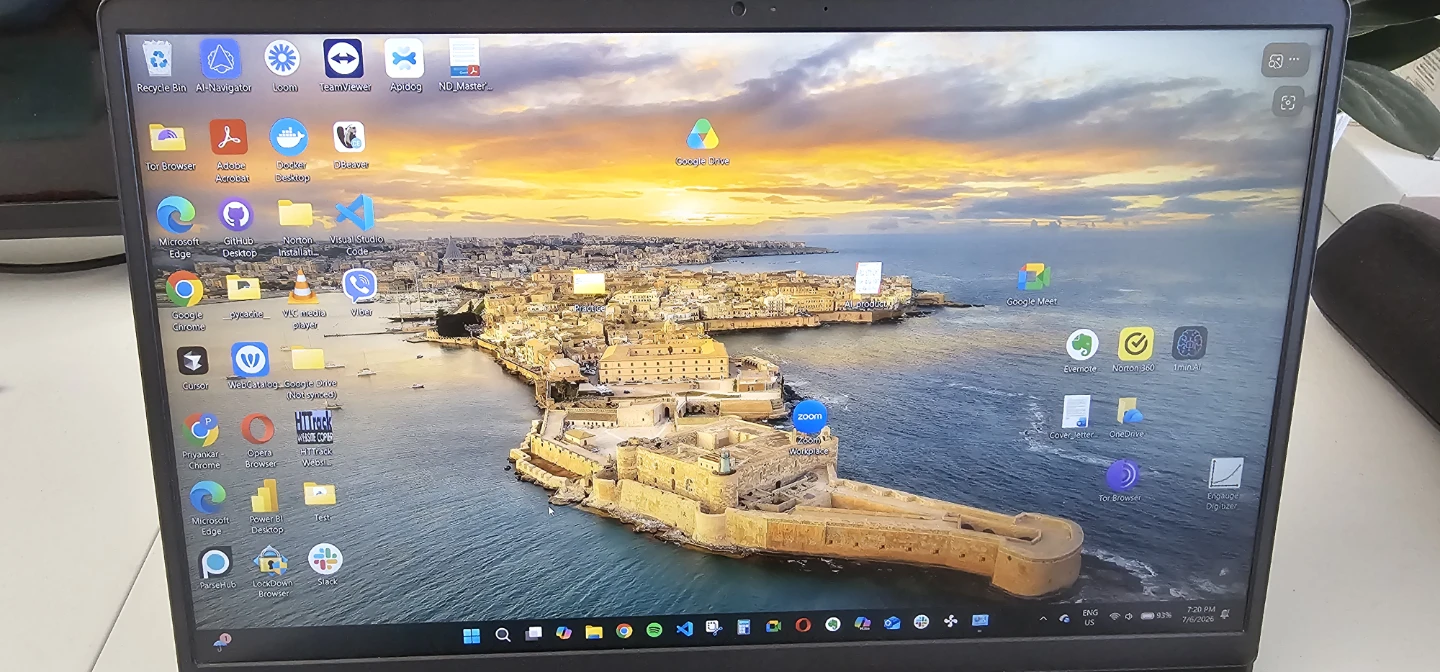Select the Microsoft Edge icon beside GitHub Desktop
Screen dimensions: 1440x672
click(178, 228)
